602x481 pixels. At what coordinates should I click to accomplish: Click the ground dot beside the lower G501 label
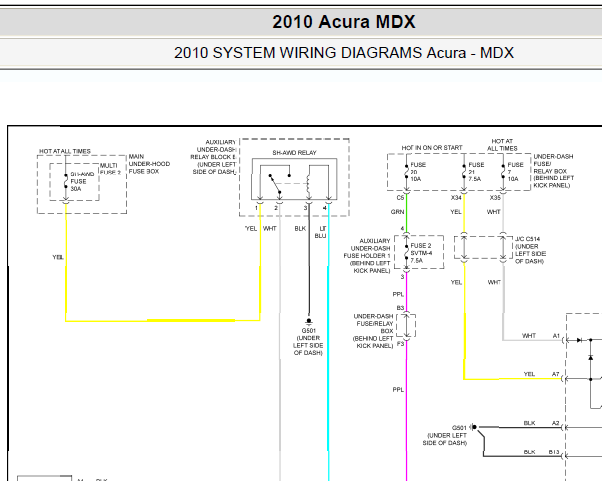(474, 427)
